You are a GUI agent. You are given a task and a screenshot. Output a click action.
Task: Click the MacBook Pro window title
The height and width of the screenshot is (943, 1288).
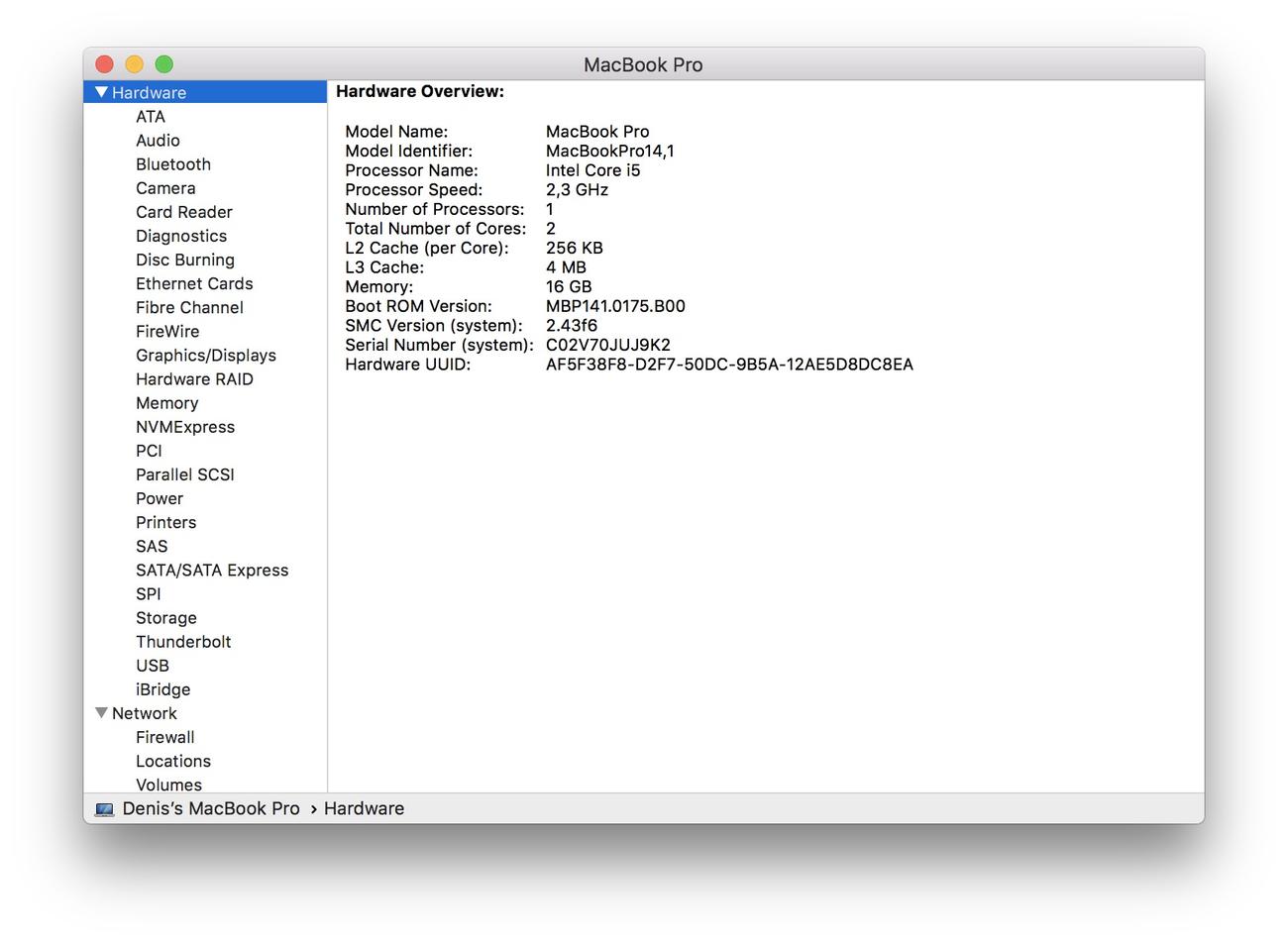[x=643, y=64]
